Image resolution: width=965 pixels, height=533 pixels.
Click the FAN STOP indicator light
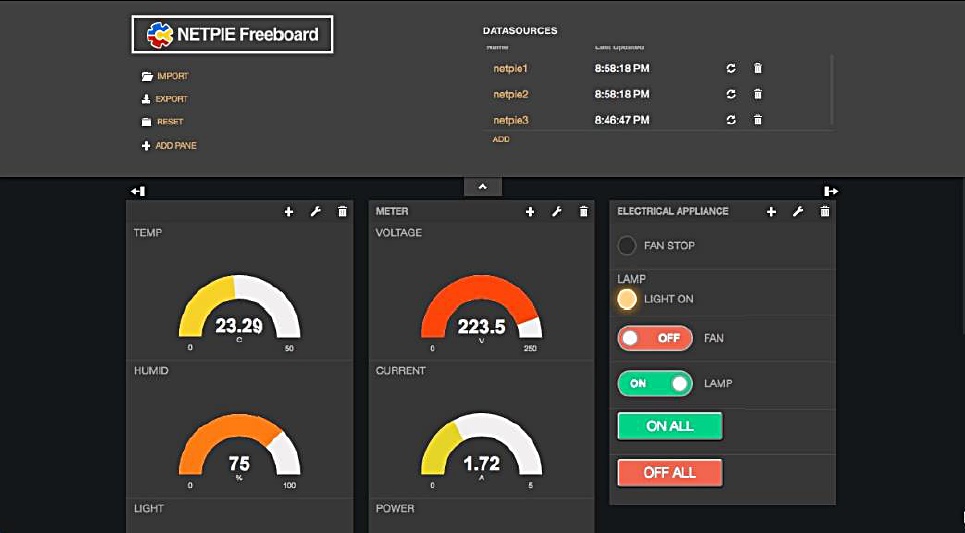[627, 245]
